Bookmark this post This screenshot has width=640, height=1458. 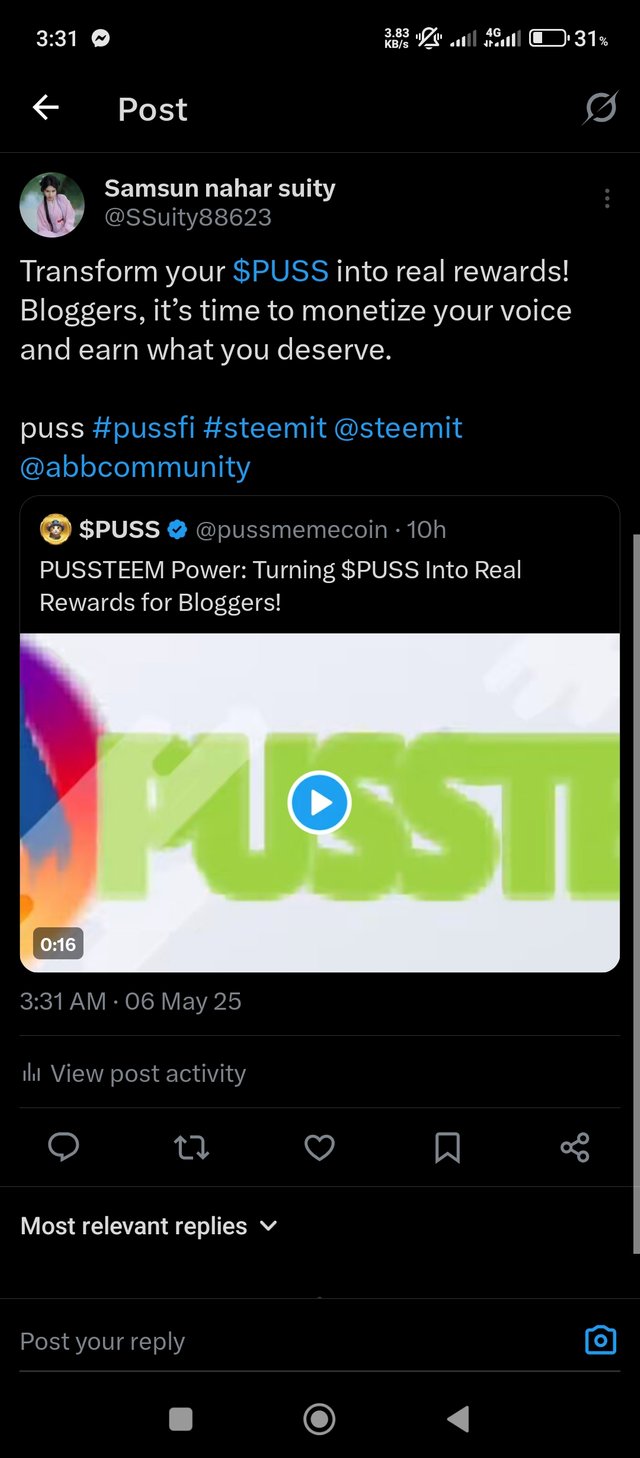click(447, 1147)
